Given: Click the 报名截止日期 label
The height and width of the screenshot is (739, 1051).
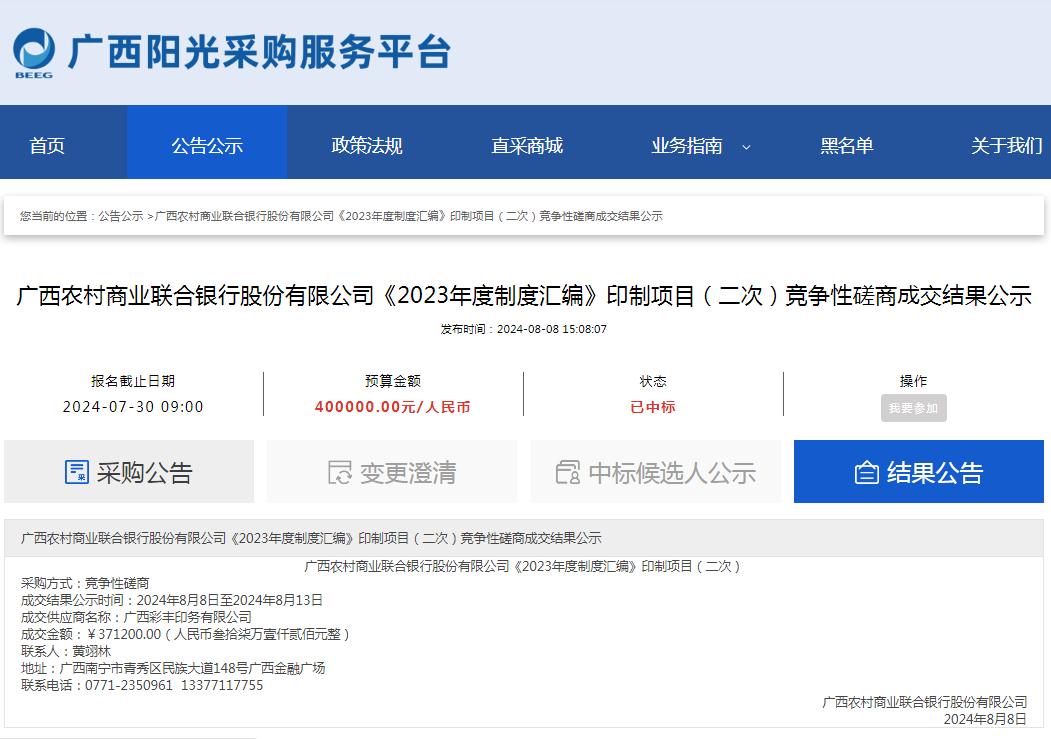Looking at the screenshot, I should tap(133, 381).
